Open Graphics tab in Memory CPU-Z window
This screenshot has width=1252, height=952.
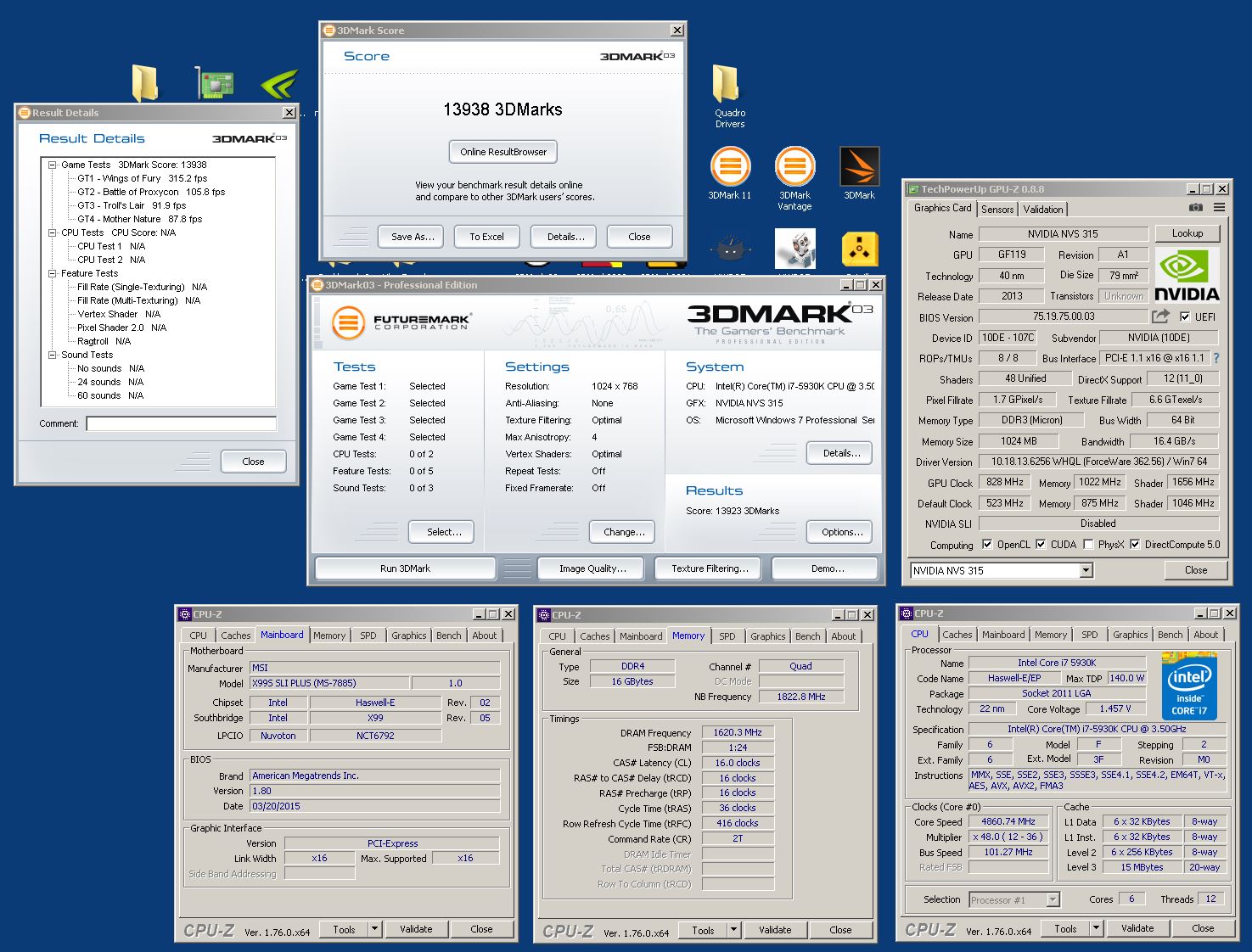tap(767, 636)
